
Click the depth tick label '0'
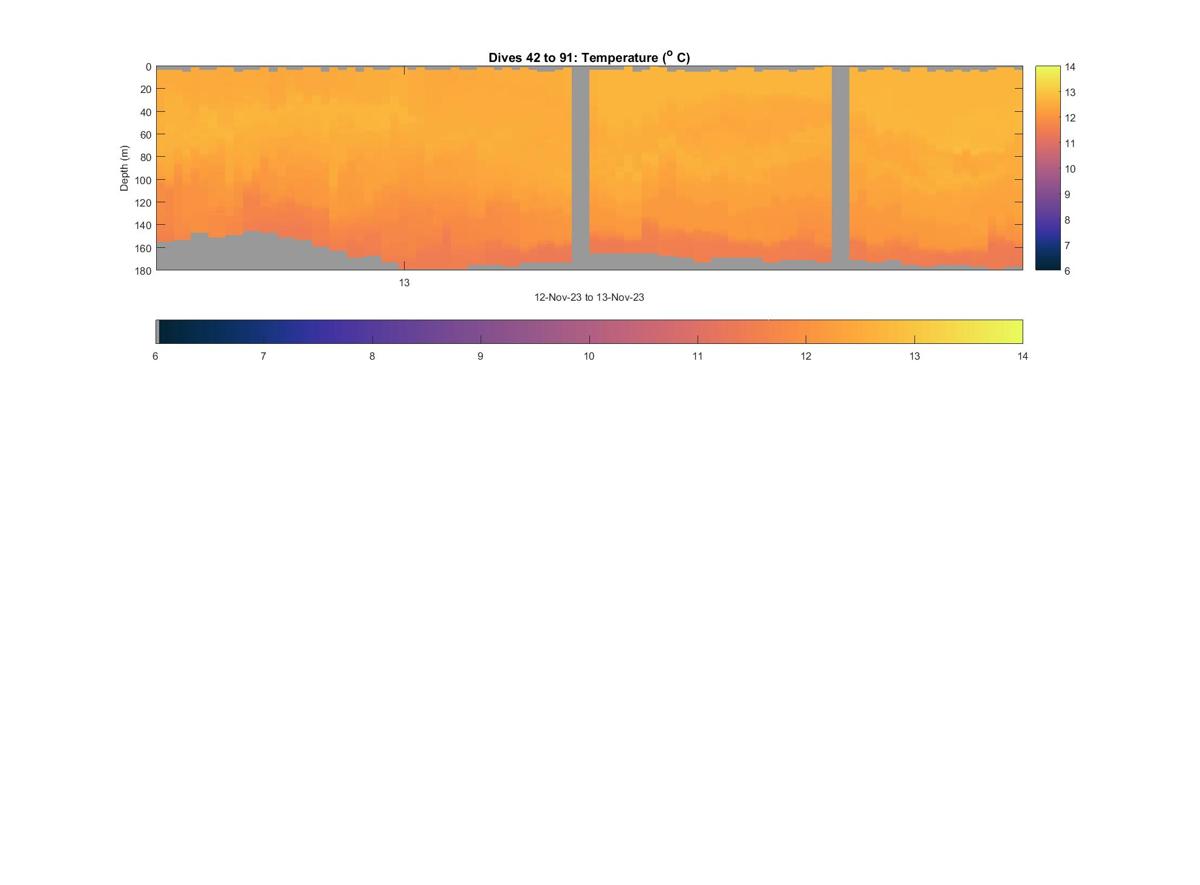(x=148, y=67)
